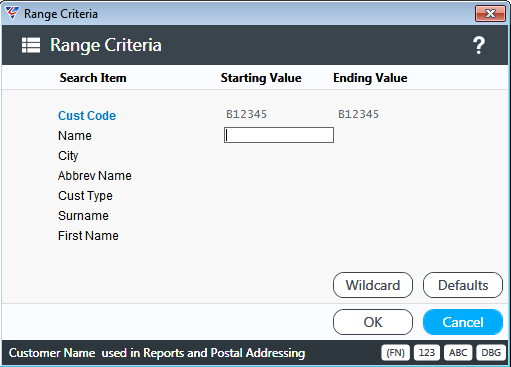Confirm with the OK button
Screen dimensions: 511x367
(373, 322)
